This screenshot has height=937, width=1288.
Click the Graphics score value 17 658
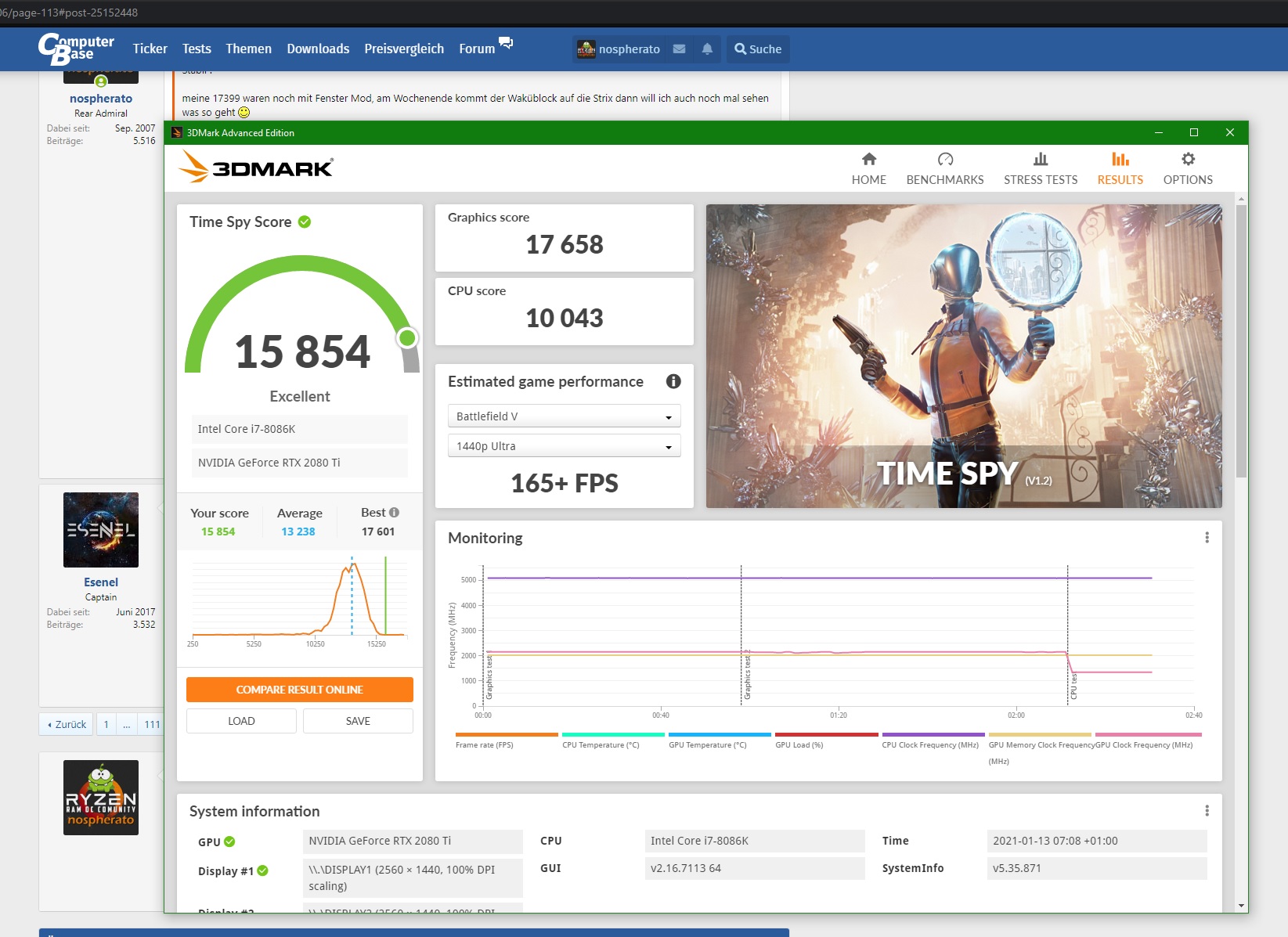point(565,244)
